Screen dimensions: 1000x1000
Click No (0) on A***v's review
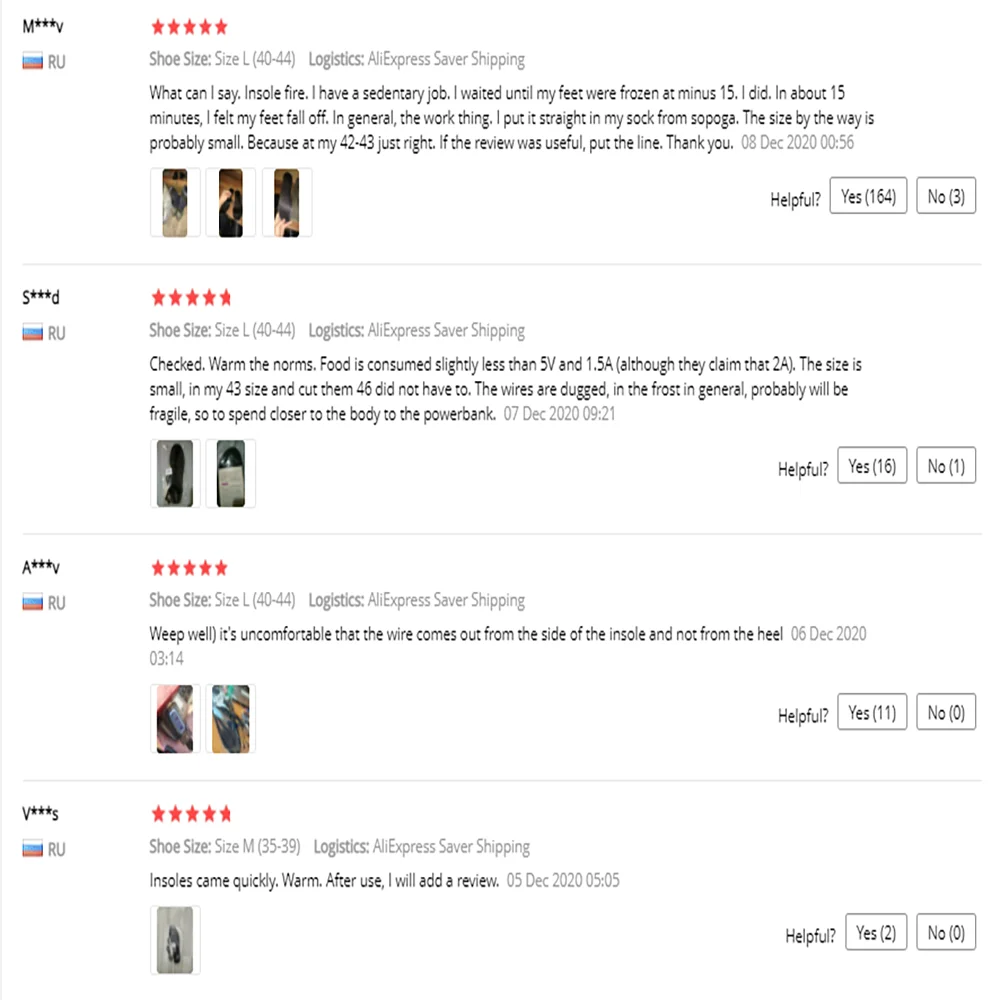tap(945, 713)
